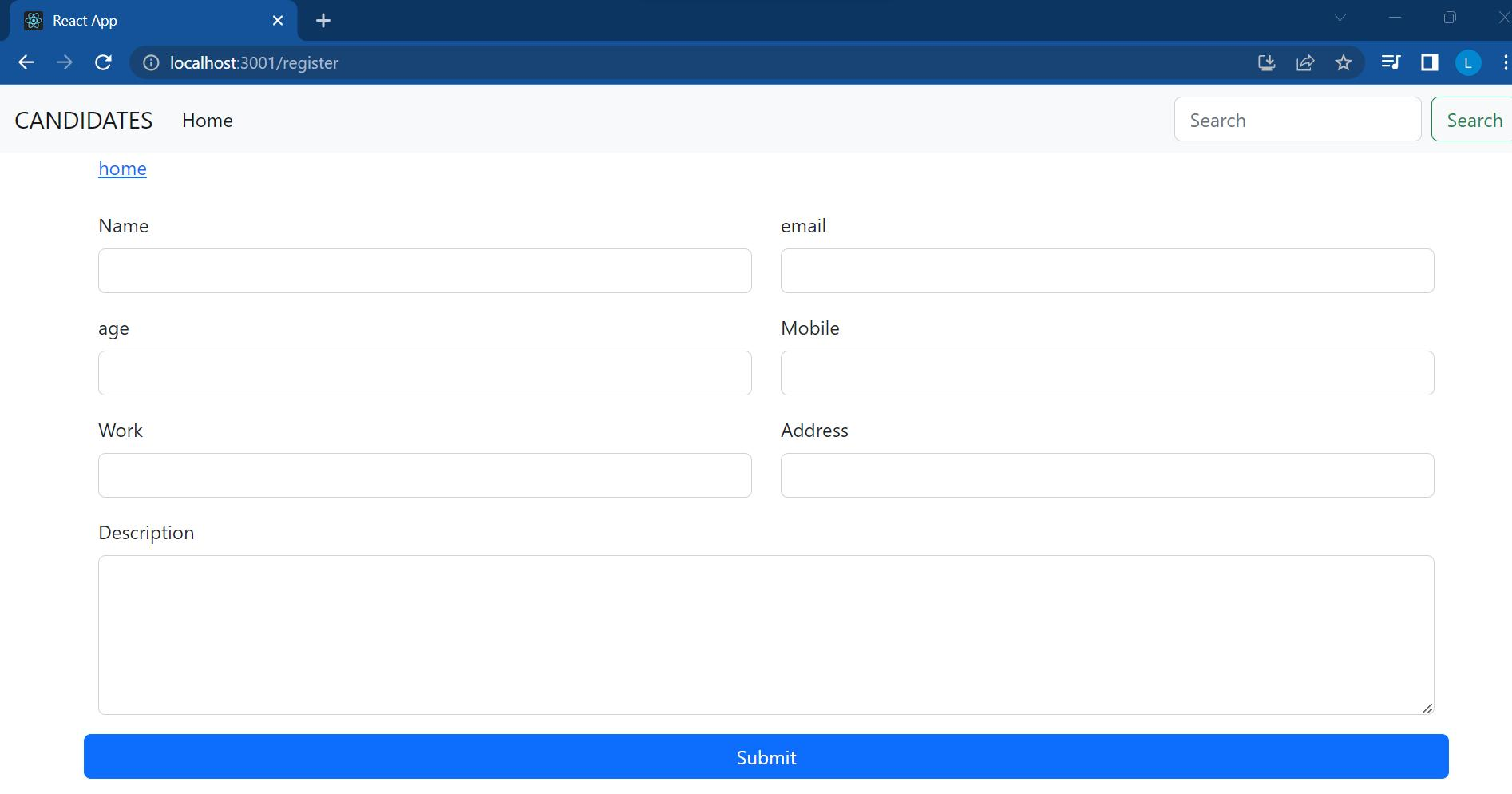The image size is (1512, 794).
Task: Click the forward navigation arrow
Action: tap(64, 62)
